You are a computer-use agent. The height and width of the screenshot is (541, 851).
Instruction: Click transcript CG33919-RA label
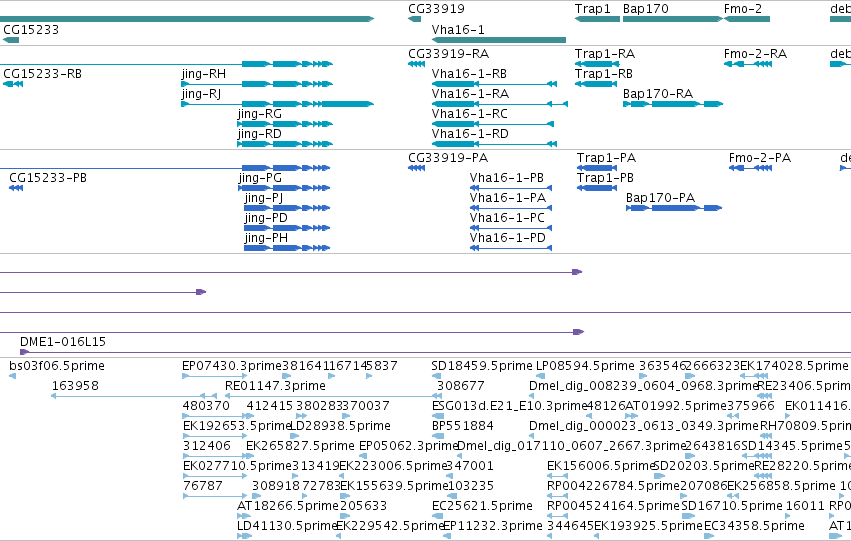point(448,54)
